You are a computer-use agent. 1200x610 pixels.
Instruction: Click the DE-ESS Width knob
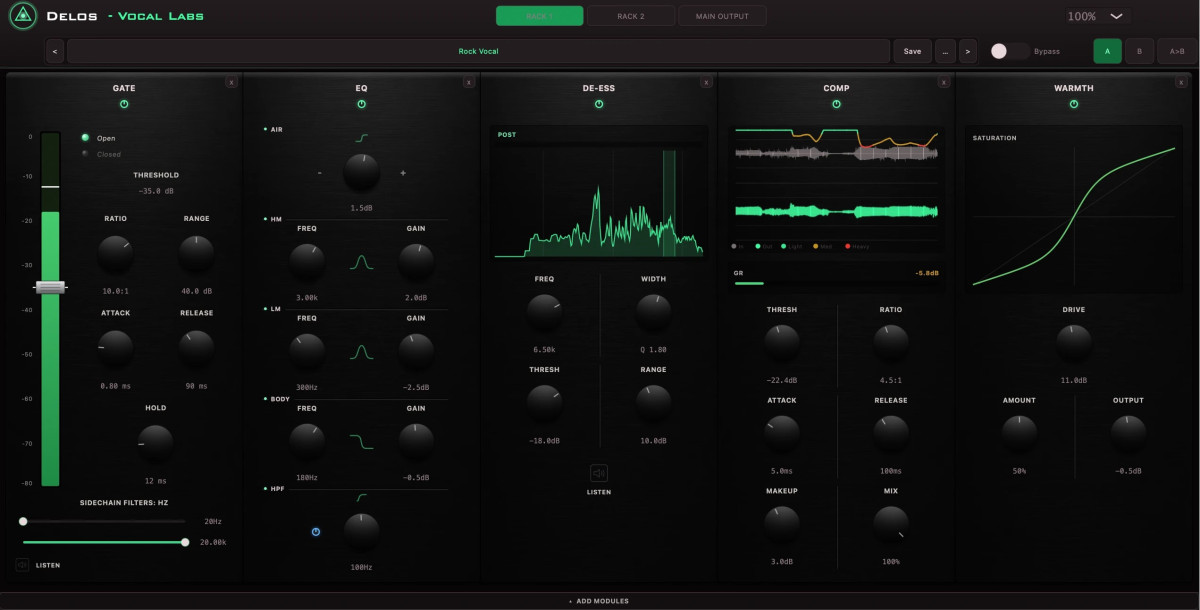[x=653, y=313]
